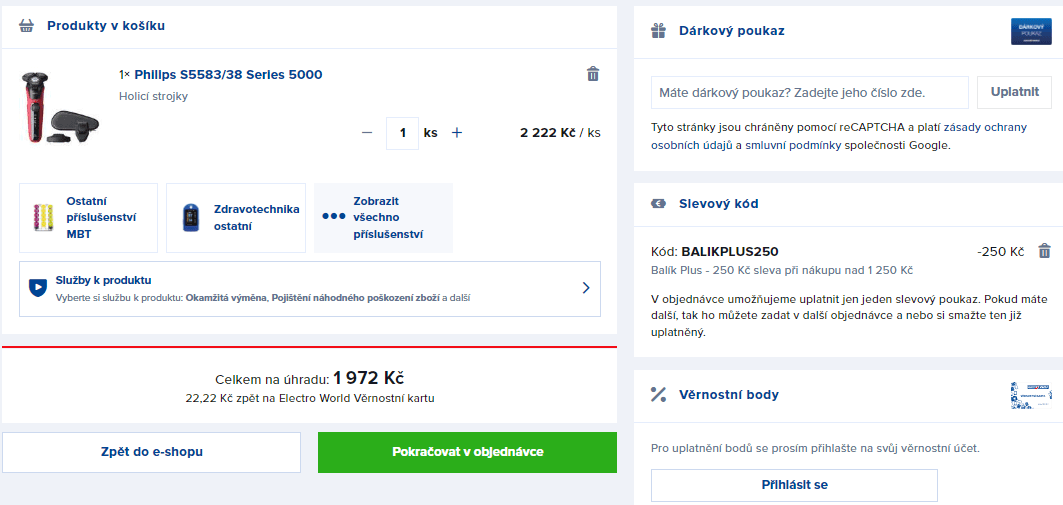The height and width of the screenshot is (505, 1063).
Task: Click the Pokračovat v objednávce button
Action: [468, 452]
